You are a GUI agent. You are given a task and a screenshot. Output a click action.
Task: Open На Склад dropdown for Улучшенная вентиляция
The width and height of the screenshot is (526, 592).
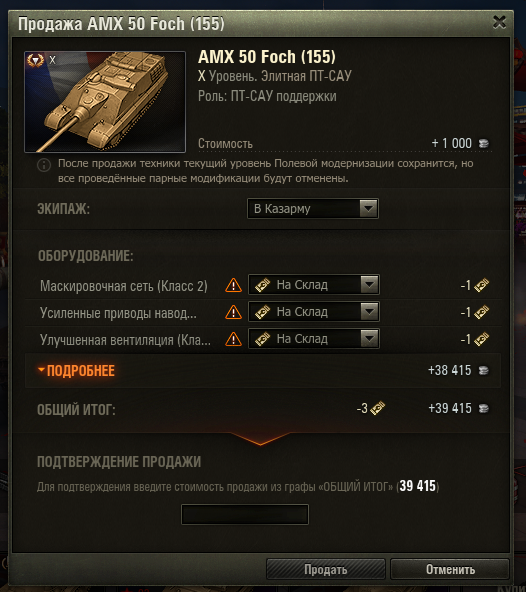[x=314, y=339]
